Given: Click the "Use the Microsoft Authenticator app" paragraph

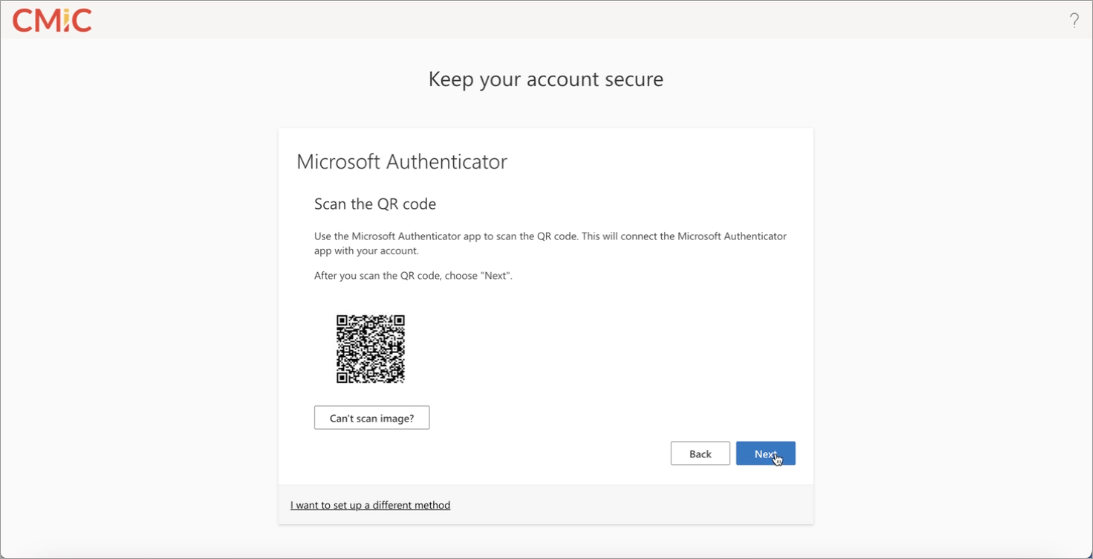Looking at the screenshot, I should pyautogui.click(x=551, y=243).
